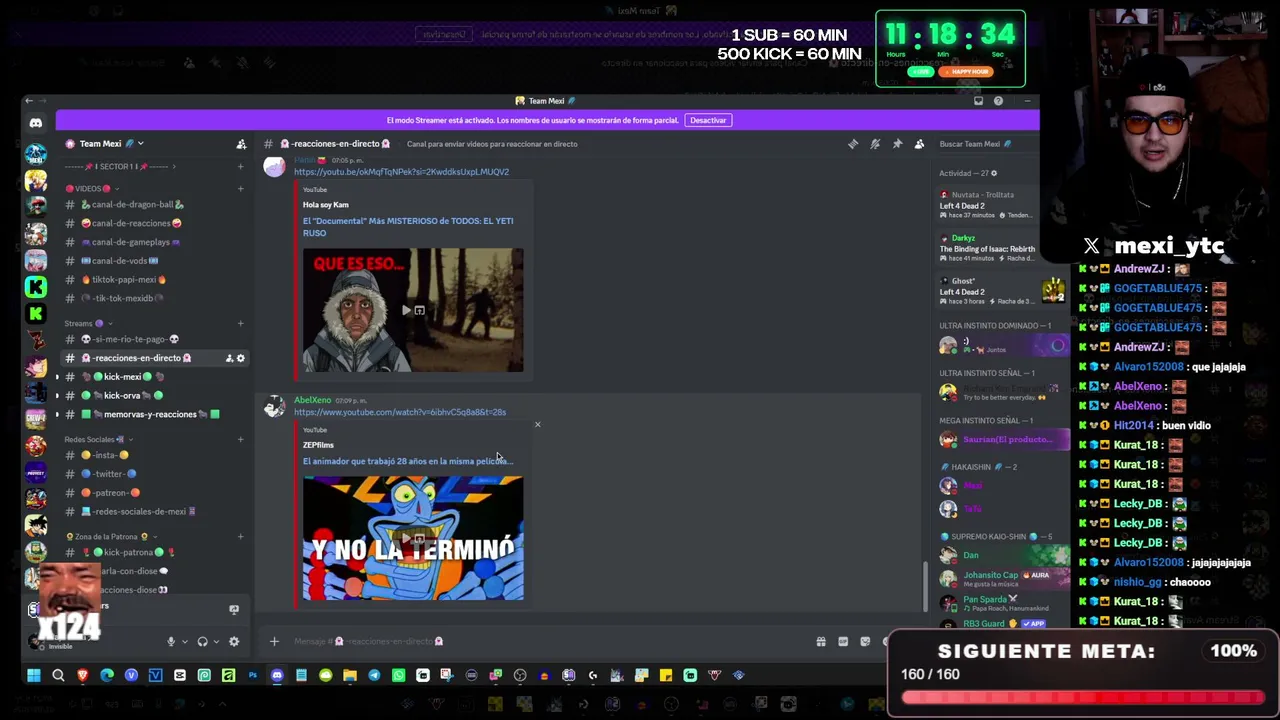Edit channel gear on reacciones-en-directo row

coord(240,358)
